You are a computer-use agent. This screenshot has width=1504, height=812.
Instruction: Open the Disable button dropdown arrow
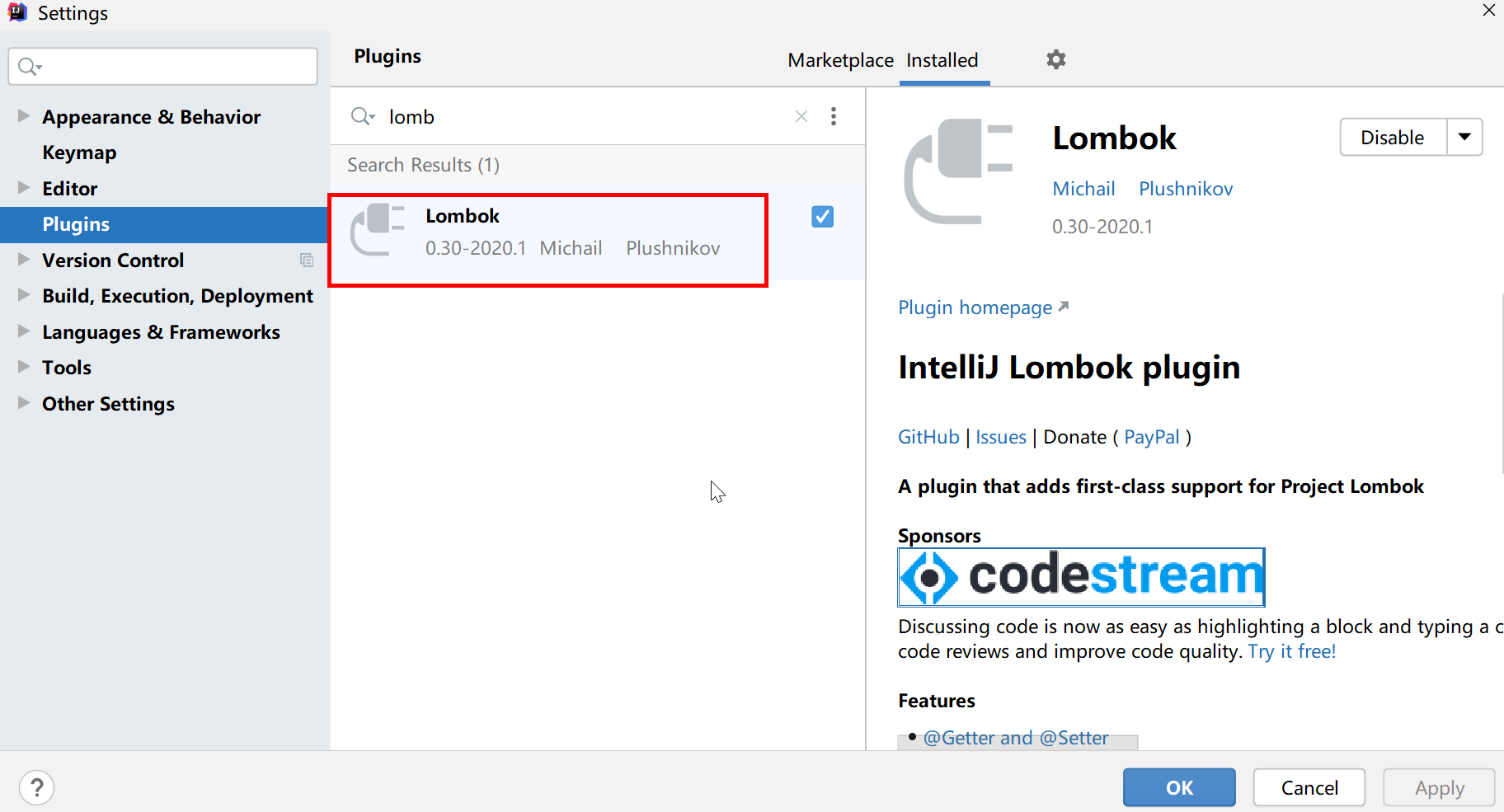(x=1464, y=137)
